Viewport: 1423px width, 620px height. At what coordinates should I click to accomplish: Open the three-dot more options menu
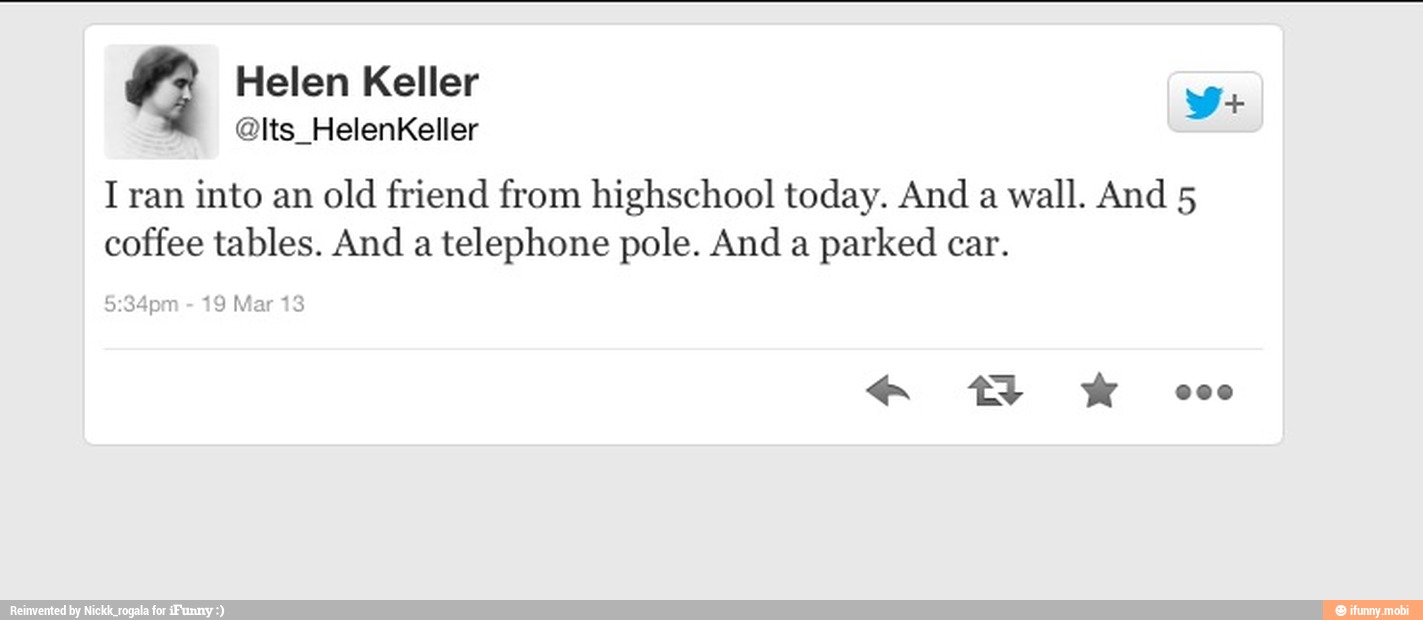(x=1204, y=392)
